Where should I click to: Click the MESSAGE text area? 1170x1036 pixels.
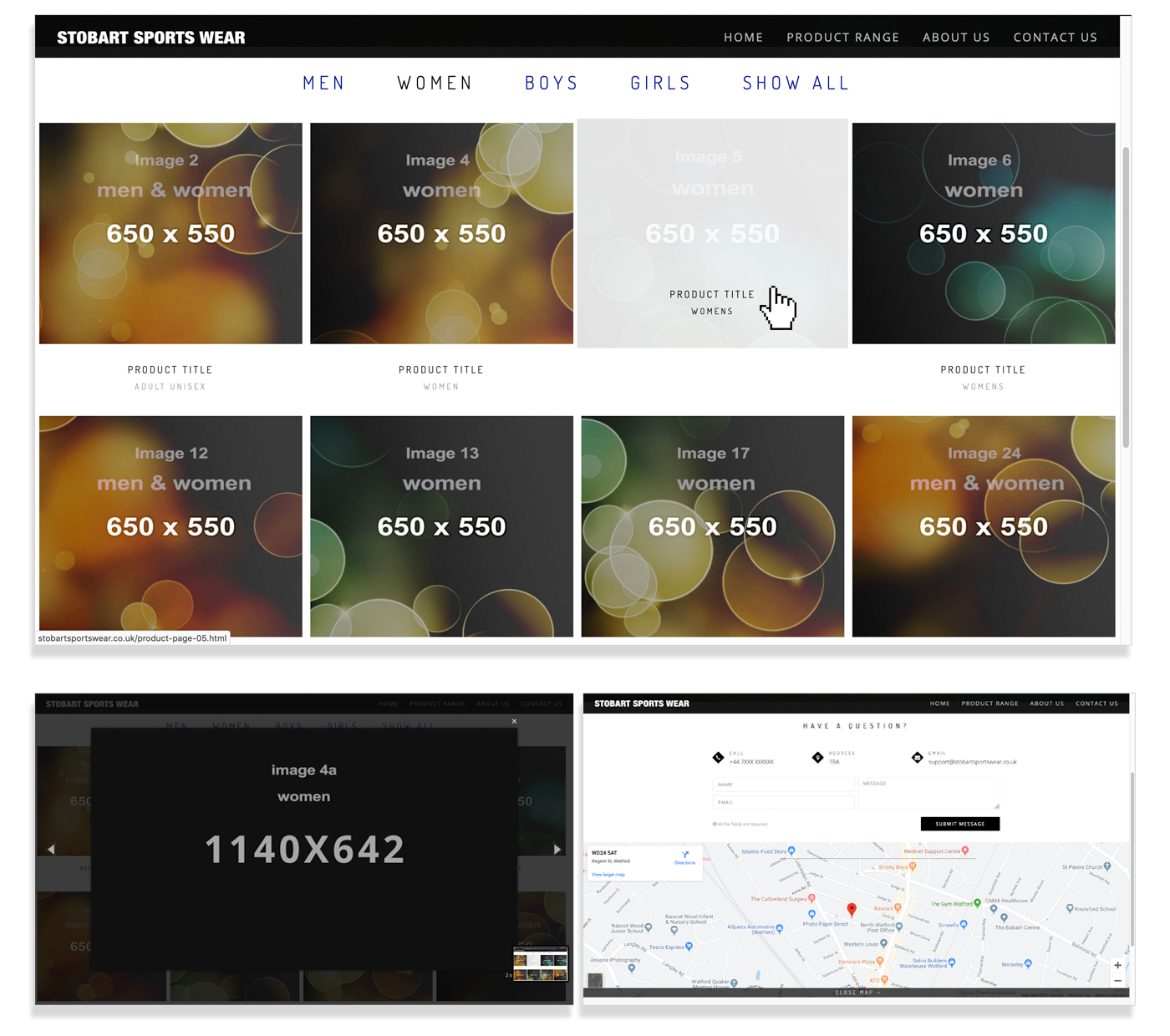928,794
